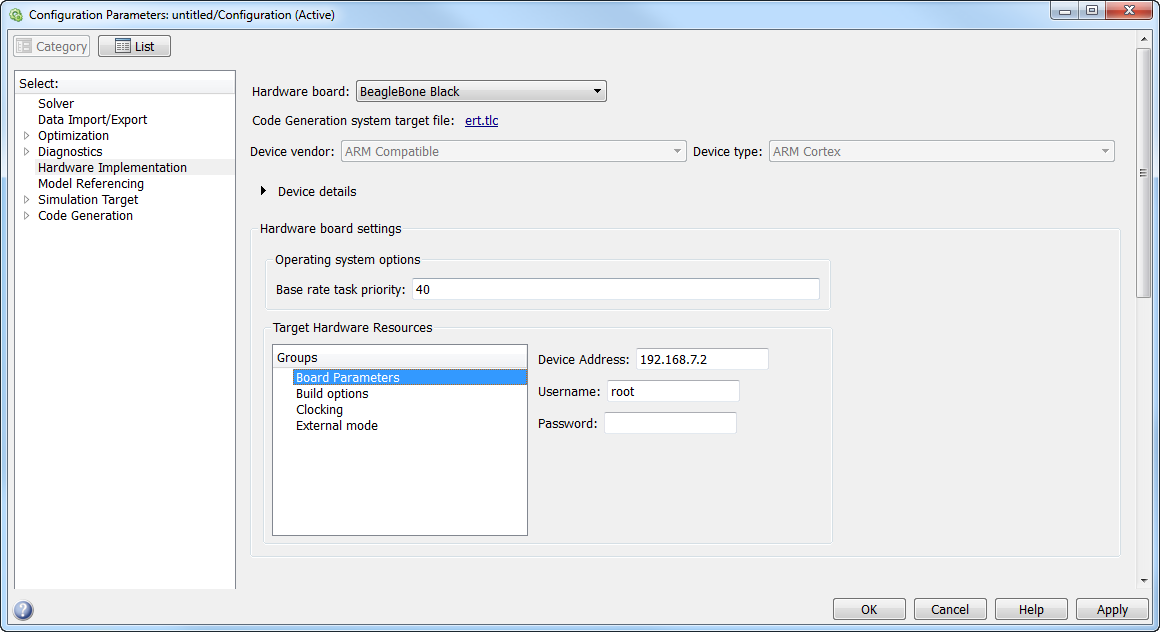Select External mode group
This screenshot has width=1160, height=632.
pyautogui.click(x=336, y=426)
